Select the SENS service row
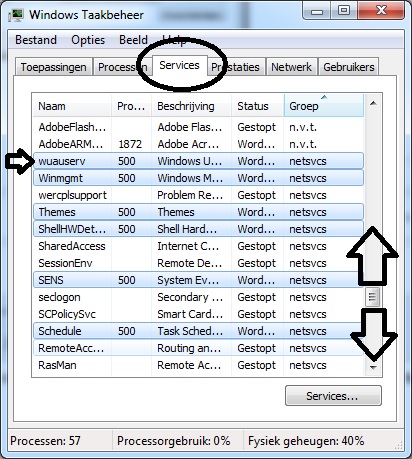This screenshot has height=459, width=412. (x=198, y=280)
